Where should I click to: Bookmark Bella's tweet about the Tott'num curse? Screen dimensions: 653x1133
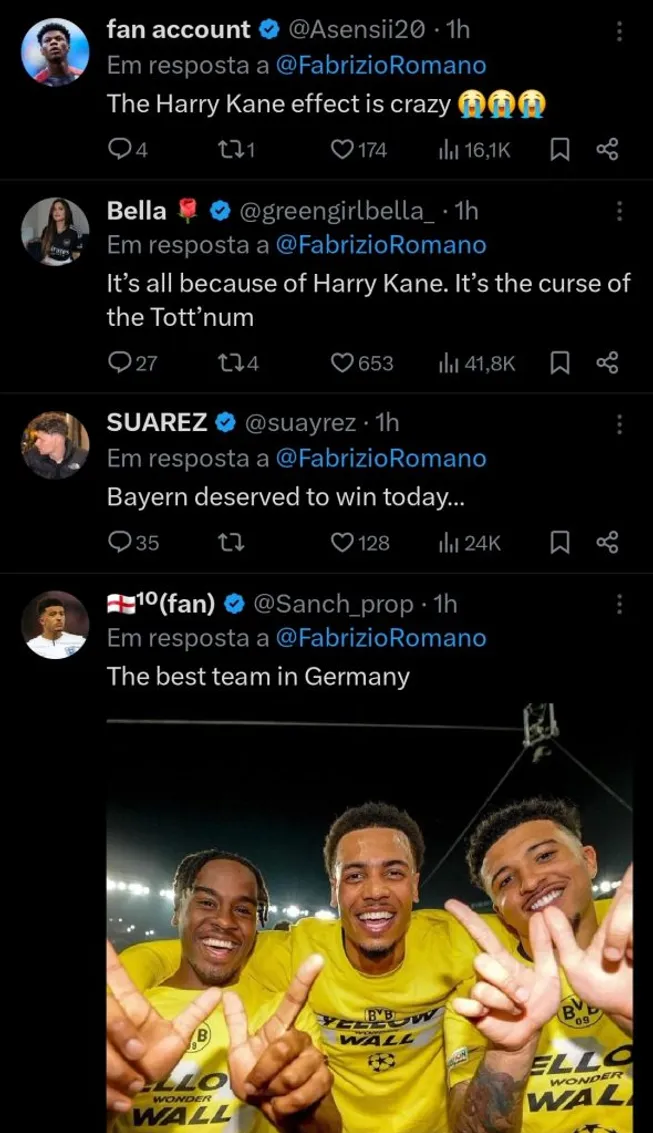pyautogui.click(x=558, y=363)
